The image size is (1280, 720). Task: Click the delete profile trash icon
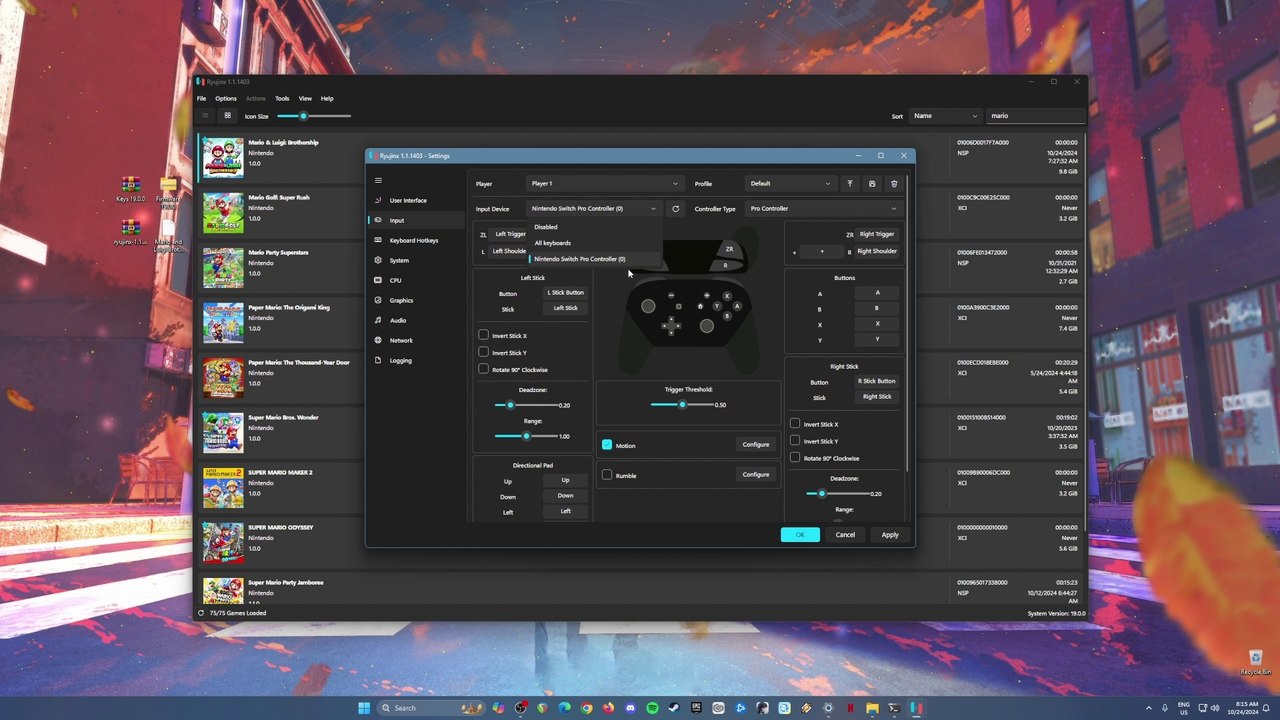(x=894, y=184)
